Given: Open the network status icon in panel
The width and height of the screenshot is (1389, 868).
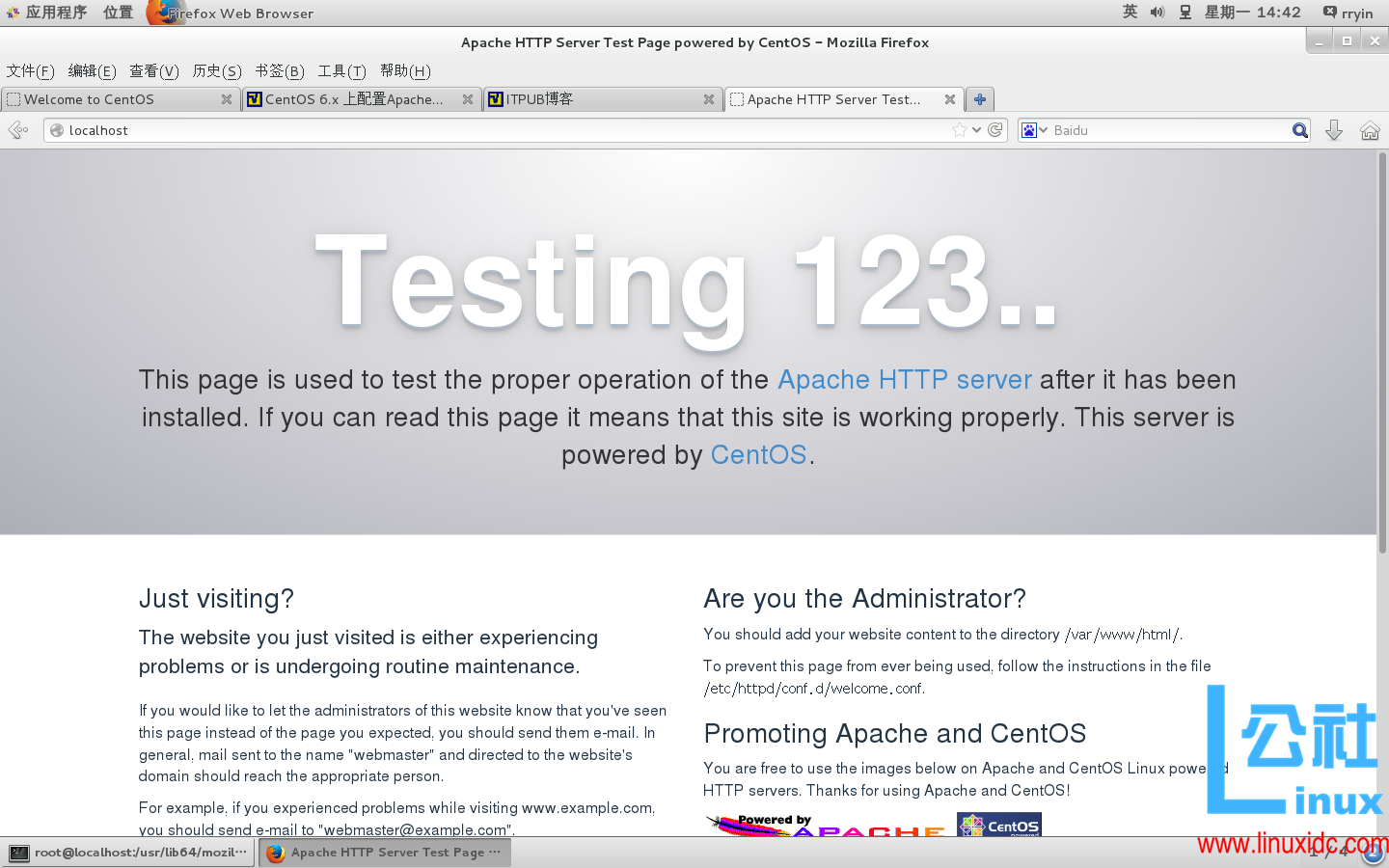Looking at the screenshot, I should tap(1185, 13).
